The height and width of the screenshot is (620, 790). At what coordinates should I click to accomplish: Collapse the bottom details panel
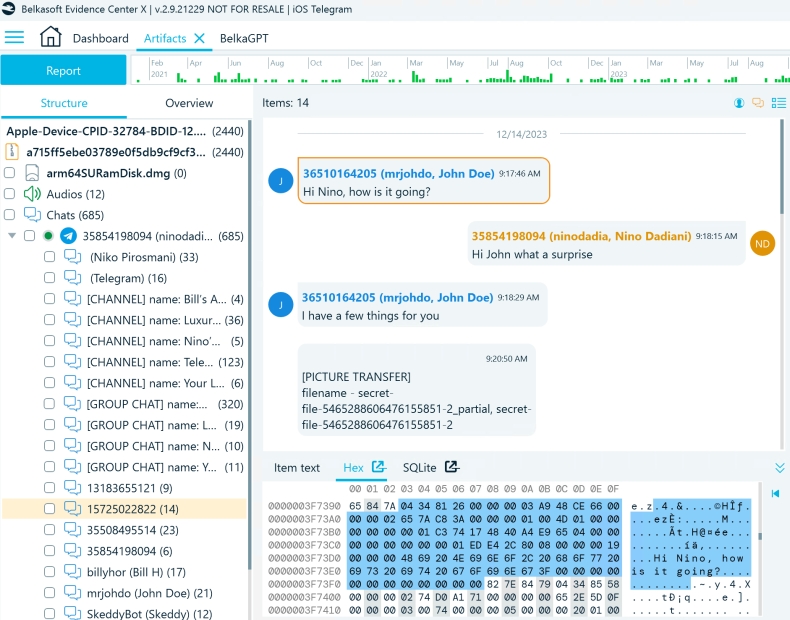point(779,467)
